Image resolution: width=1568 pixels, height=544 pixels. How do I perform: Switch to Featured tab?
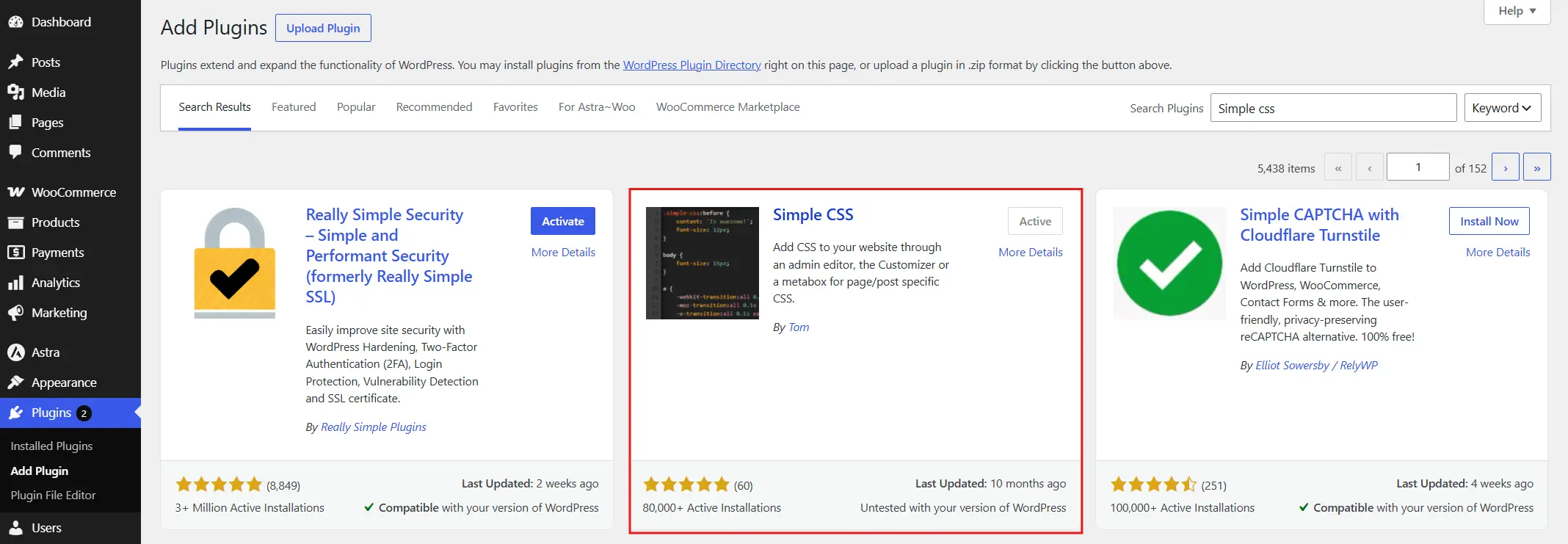tap(294, 107)
